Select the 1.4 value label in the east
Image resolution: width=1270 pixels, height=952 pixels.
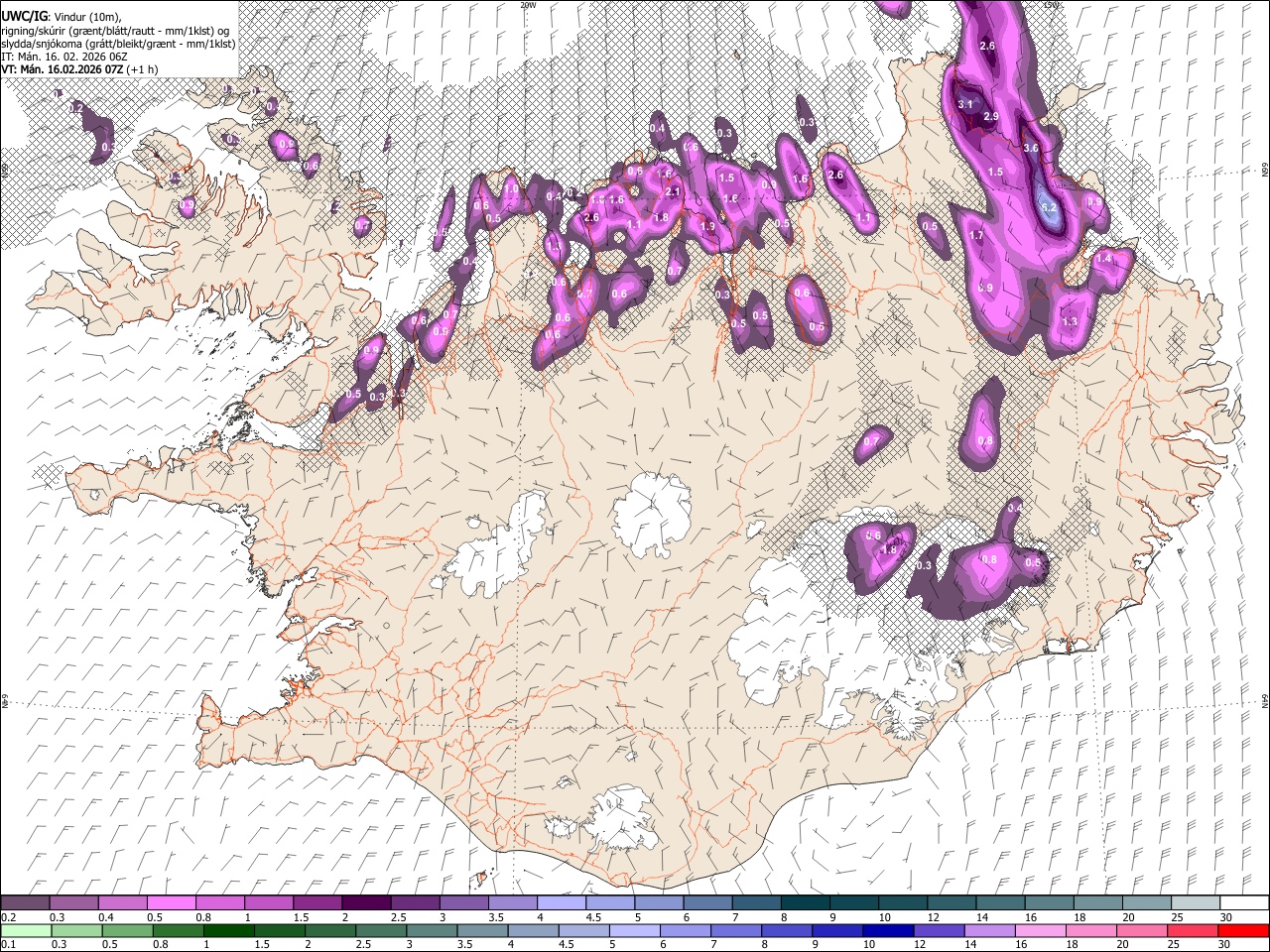1103,258
